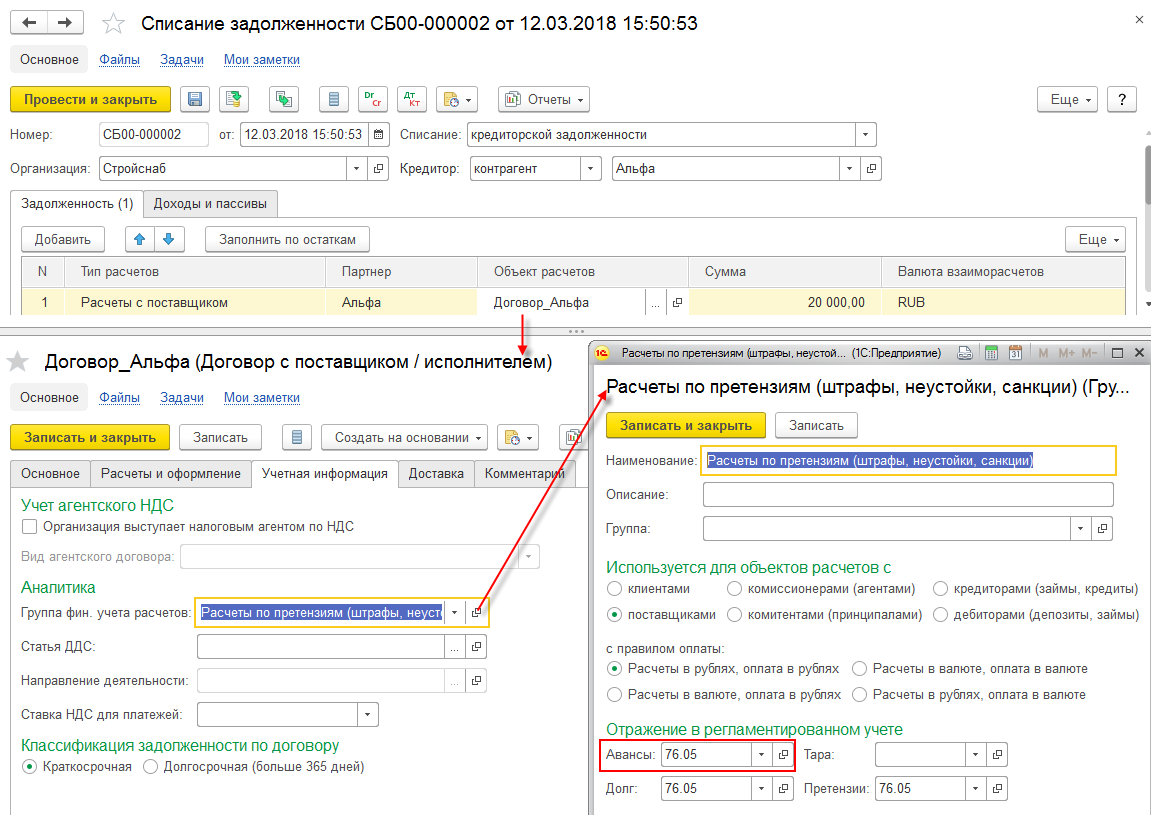Switch to Задолженность (1) tab
Viewport: 1151px width, 815px height.
click(77, 203)
